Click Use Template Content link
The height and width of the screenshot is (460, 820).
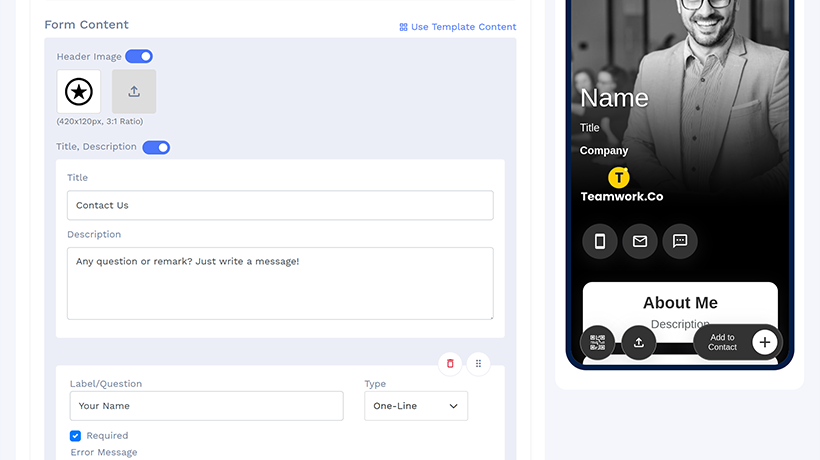458,27
